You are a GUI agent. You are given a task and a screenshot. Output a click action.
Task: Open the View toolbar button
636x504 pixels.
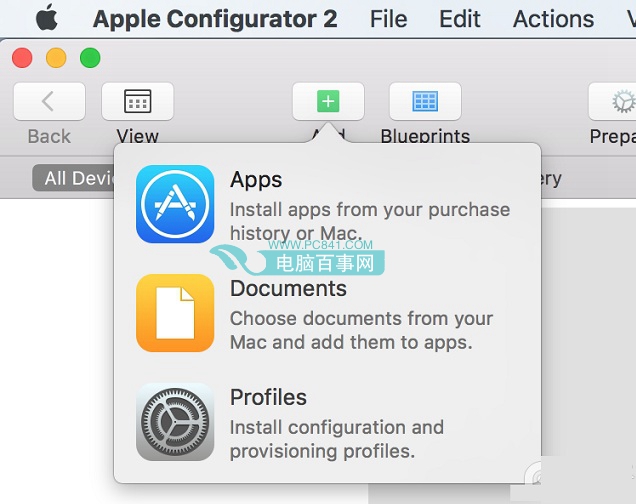(137, 101)
